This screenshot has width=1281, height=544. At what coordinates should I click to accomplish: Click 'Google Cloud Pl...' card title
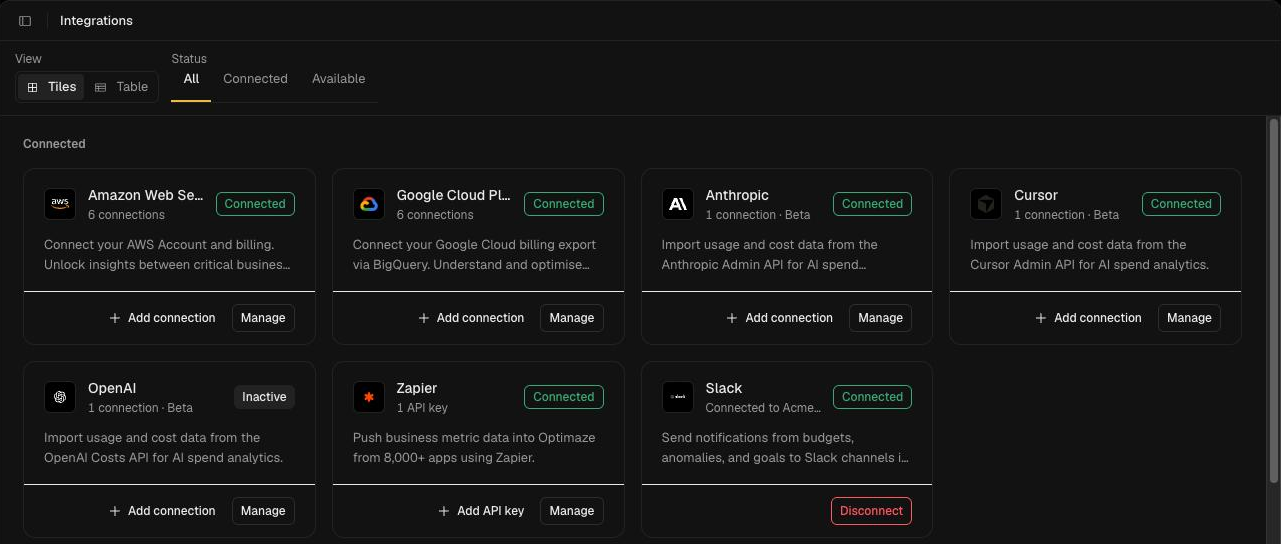[x=454, y=195]
